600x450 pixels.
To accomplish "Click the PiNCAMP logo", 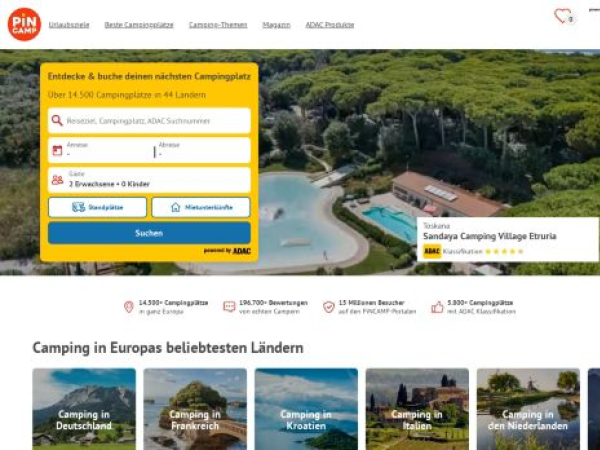I will pos(24,24).
